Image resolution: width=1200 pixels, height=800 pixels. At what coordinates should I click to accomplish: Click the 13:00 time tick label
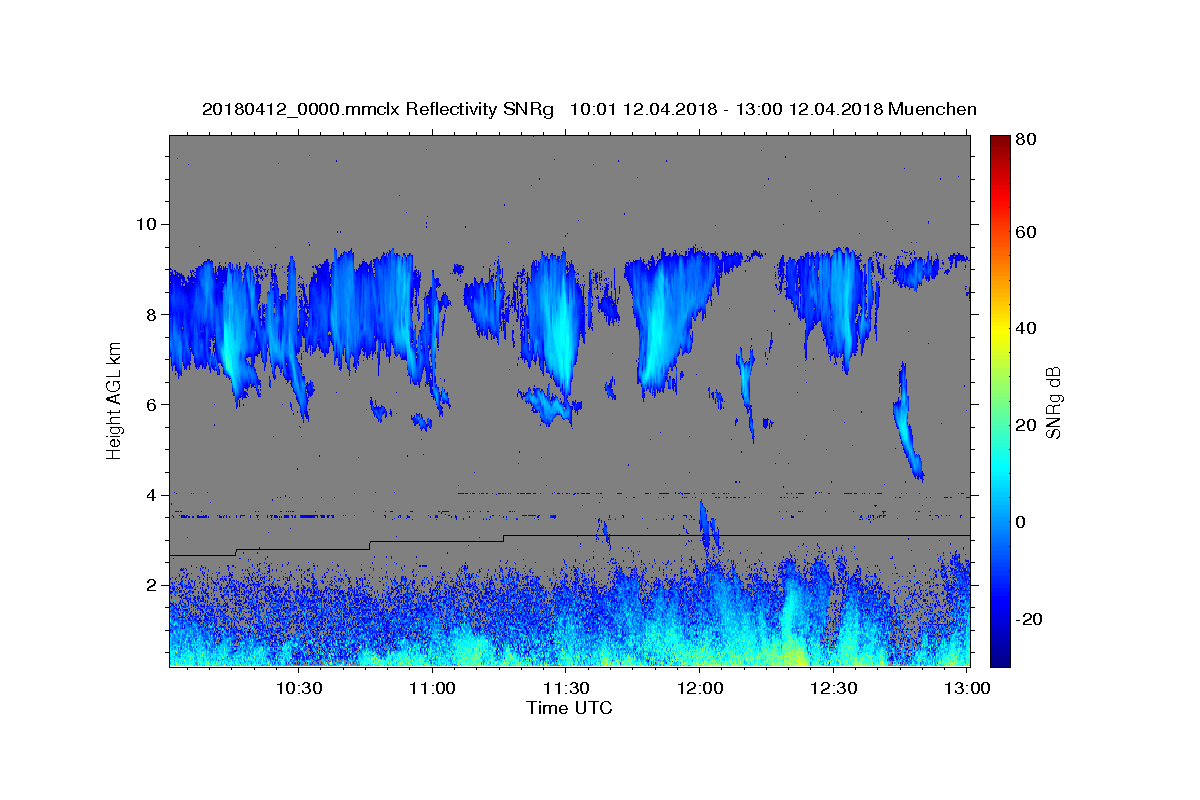(967, 688)
